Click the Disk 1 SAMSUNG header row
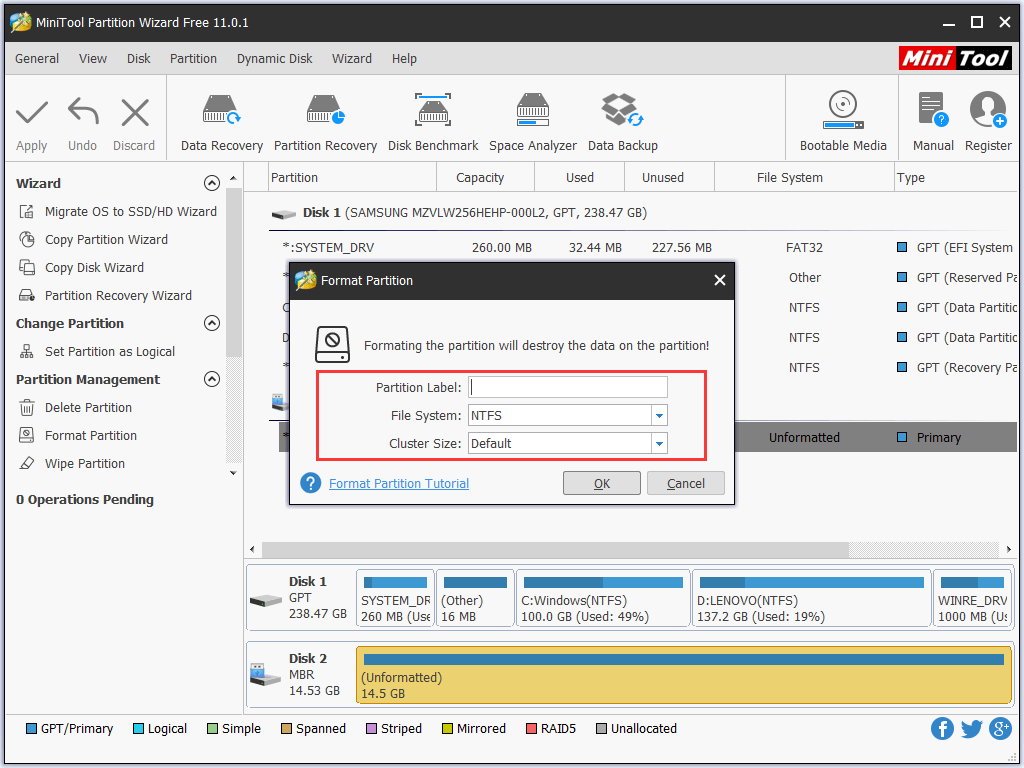The image size is (1024, 768). click(x=643, y=213)
